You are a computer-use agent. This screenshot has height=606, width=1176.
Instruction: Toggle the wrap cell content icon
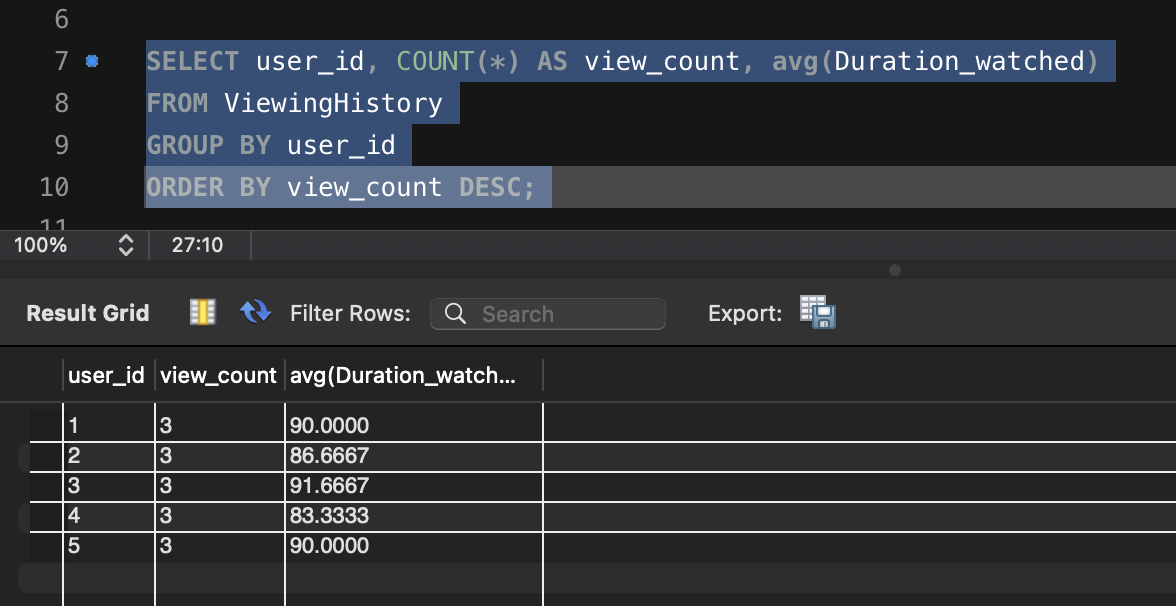click(x=203, y=313)
